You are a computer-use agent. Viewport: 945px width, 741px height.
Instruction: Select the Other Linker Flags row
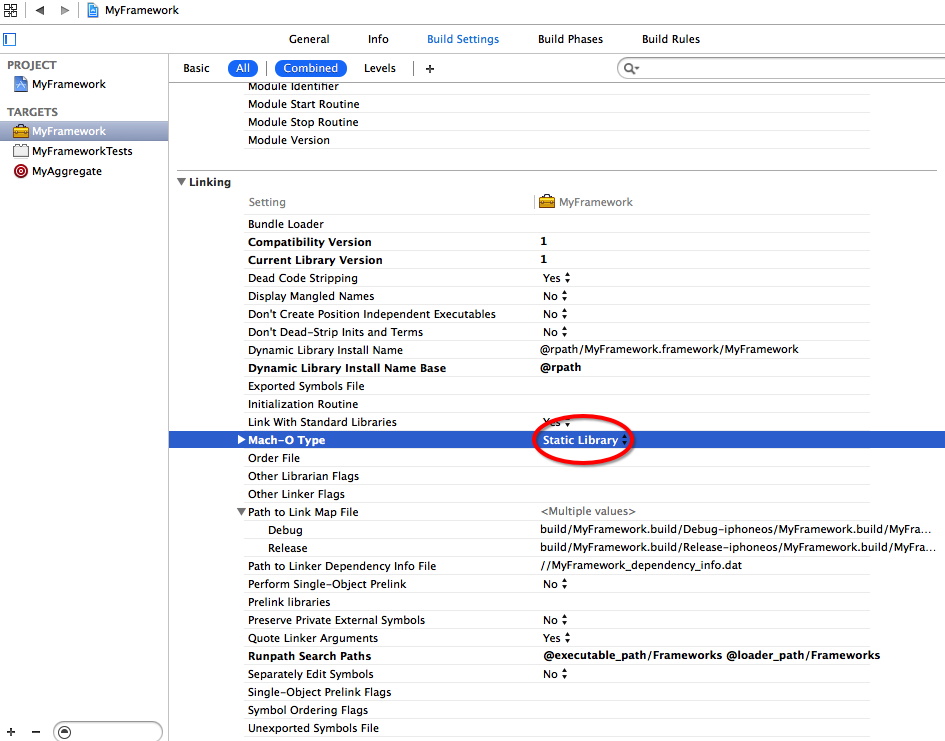coord(558,495)
